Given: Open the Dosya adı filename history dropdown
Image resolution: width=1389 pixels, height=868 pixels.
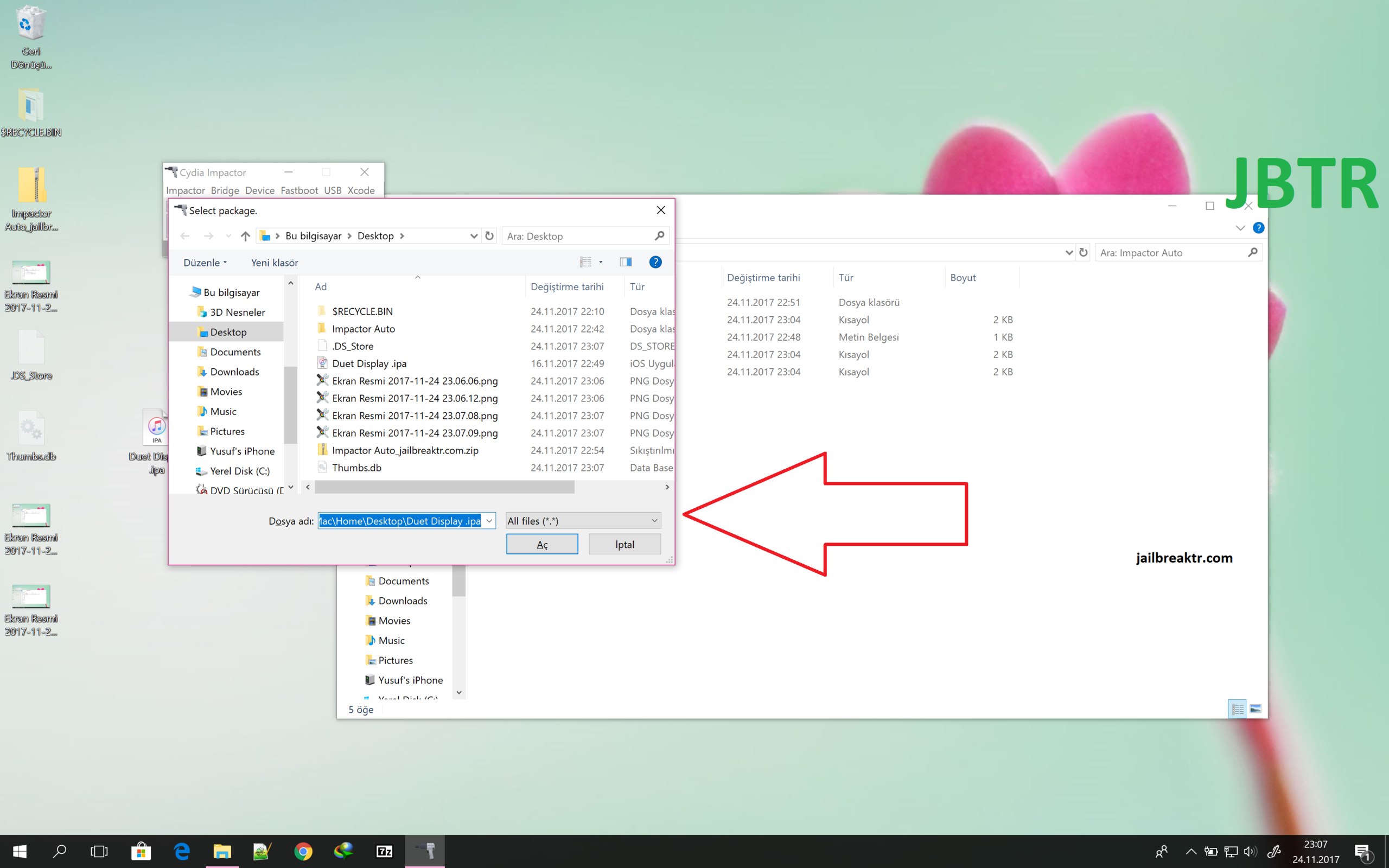Looking at the screenshot, I should coord(489,521).
